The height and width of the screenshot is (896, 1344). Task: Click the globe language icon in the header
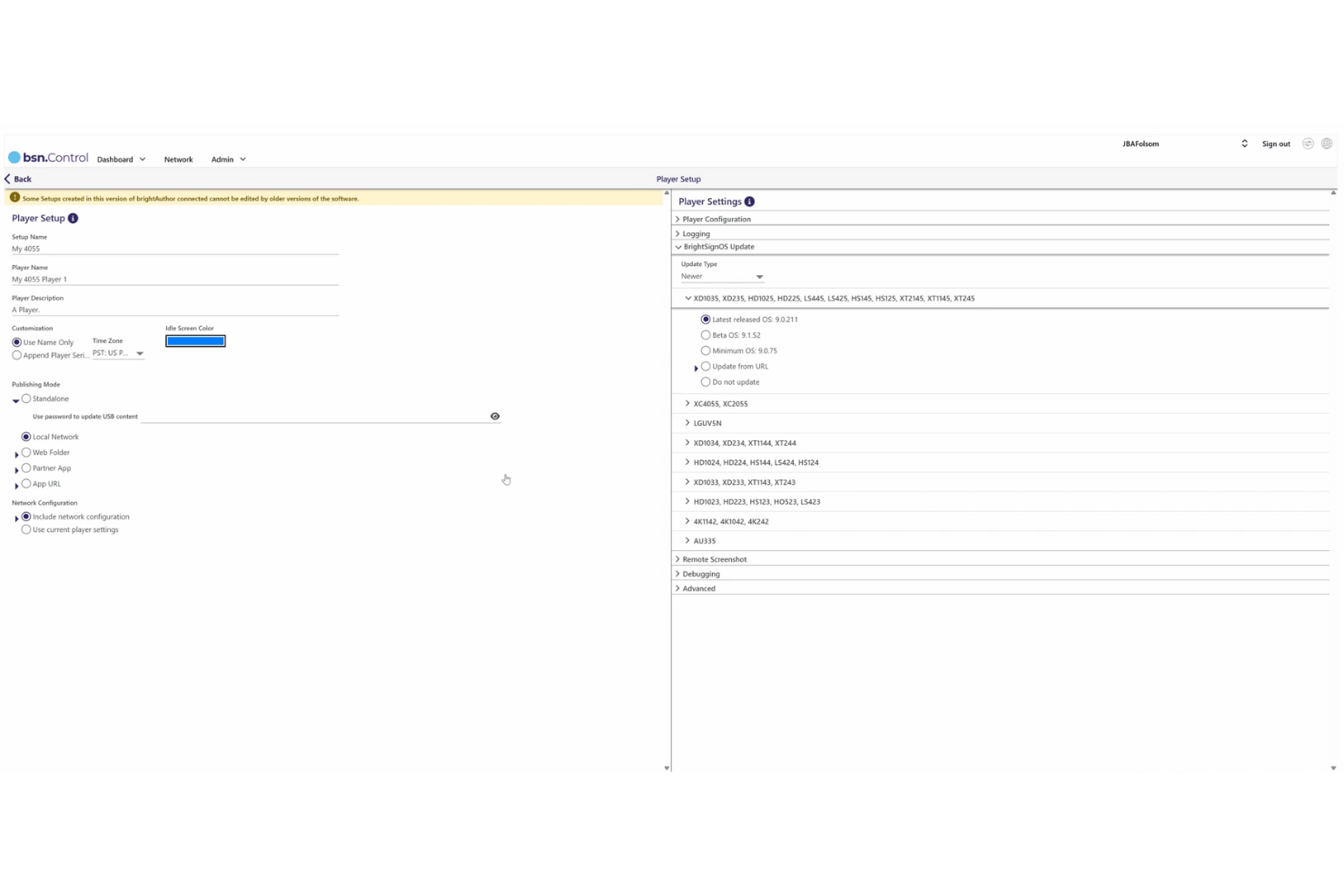pos(1327,143)
